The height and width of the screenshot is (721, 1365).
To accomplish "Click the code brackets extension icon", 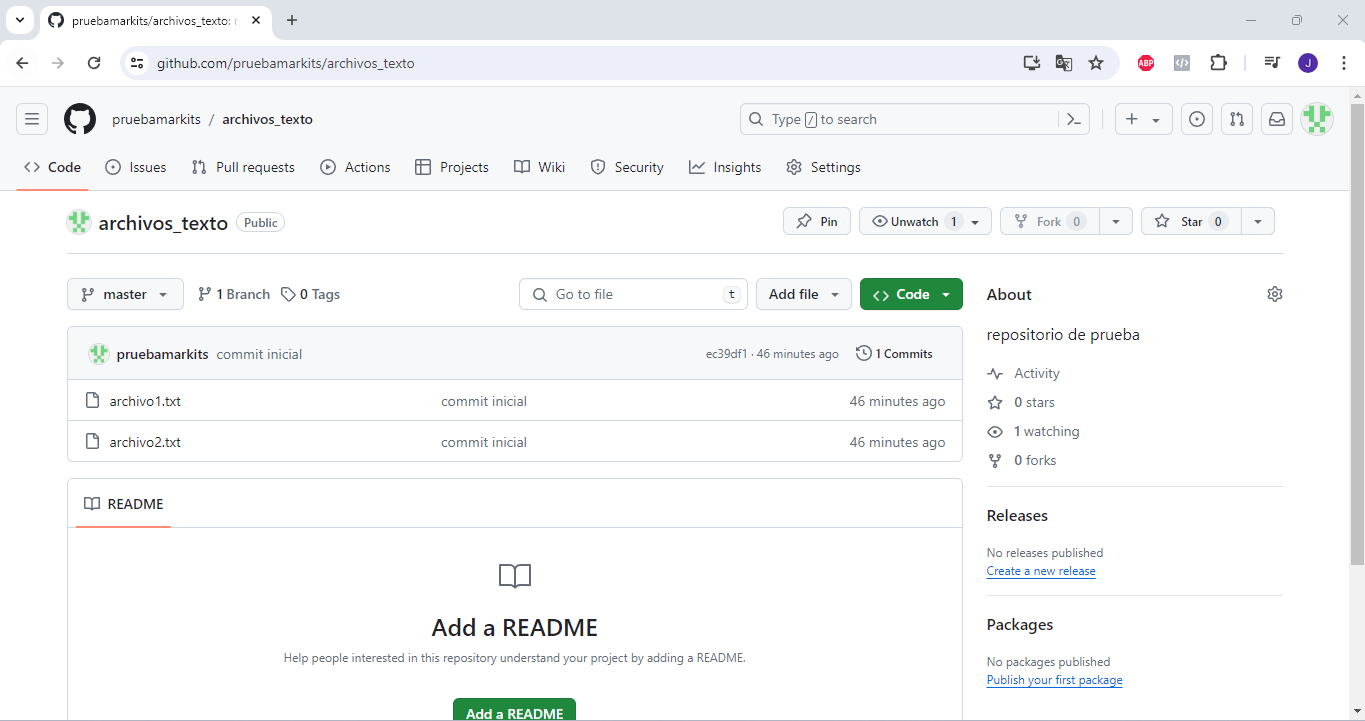I will click(x=1182, y=63).
